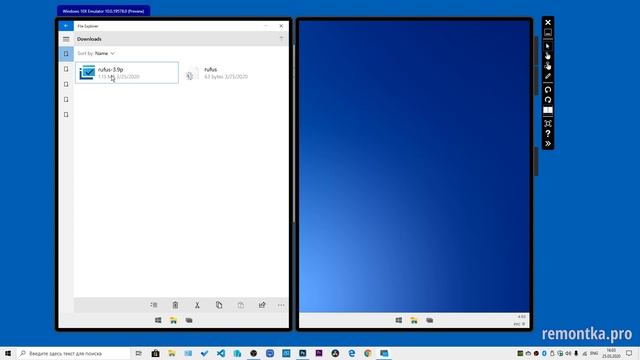Click the Downloads header title
This screenshot has height=360, width=640.
coord(89,39)
